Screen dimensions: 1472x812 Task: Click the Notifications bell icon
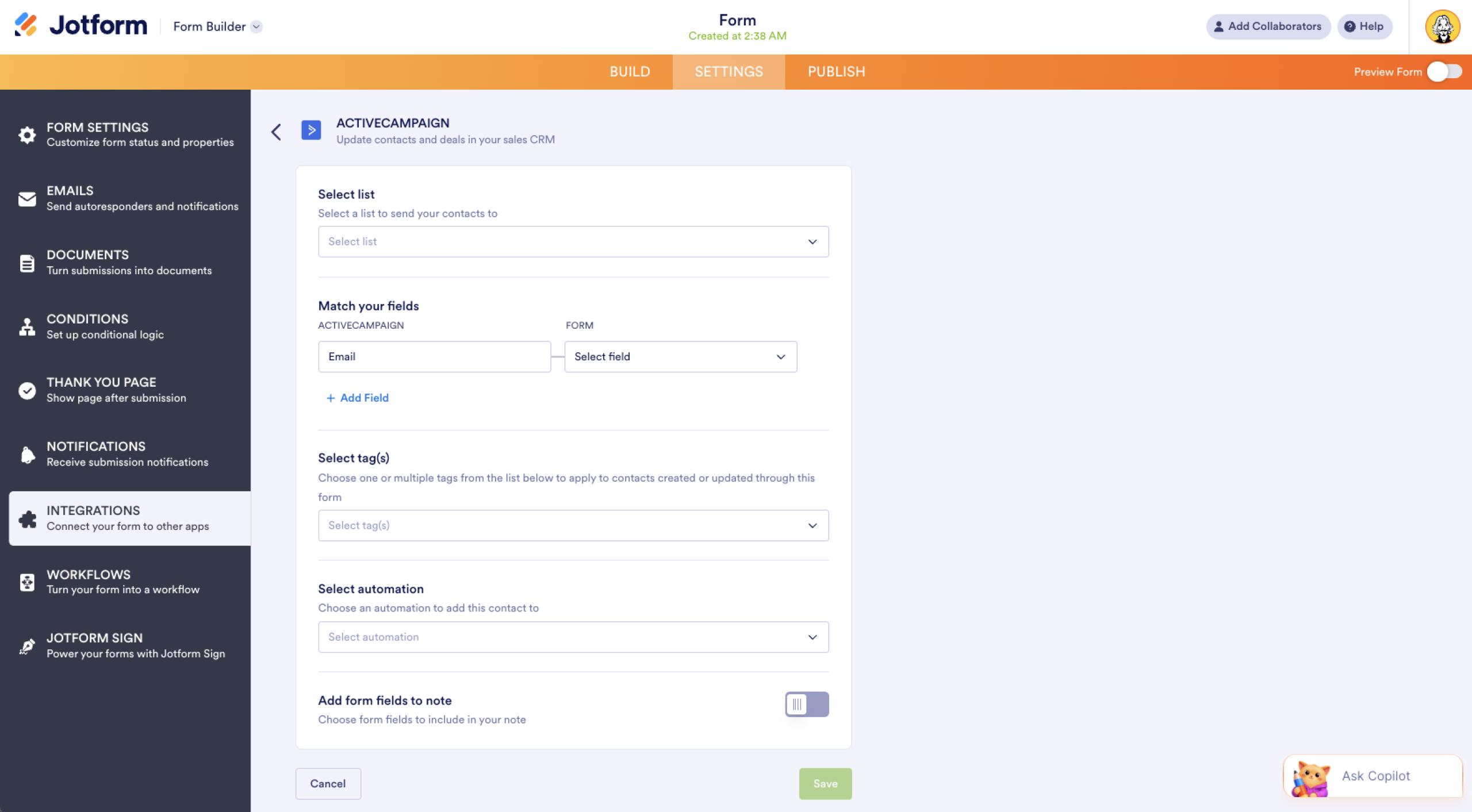(x=27, y=454)
